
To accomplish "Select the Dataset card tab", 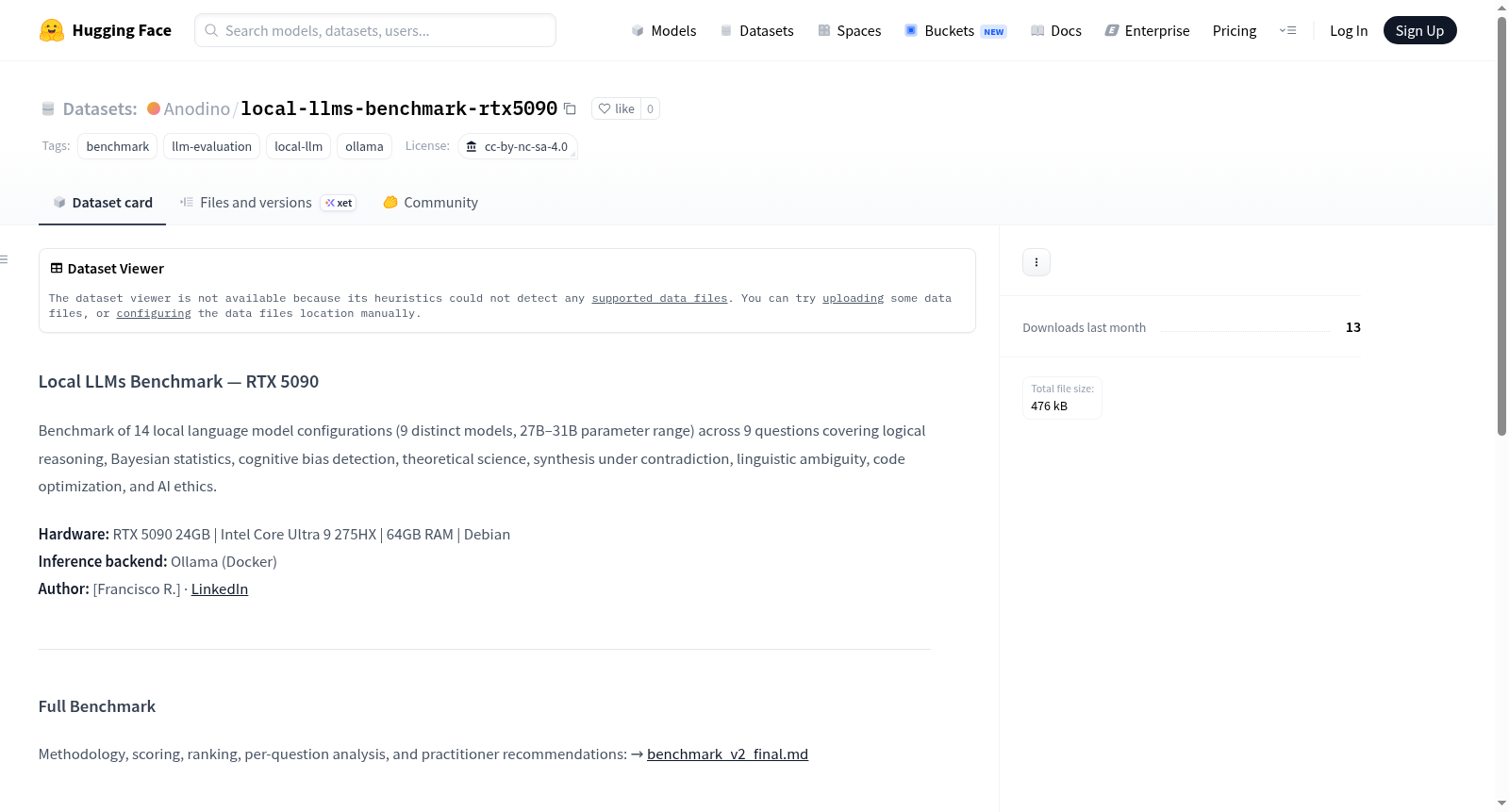I will [102, 203].
